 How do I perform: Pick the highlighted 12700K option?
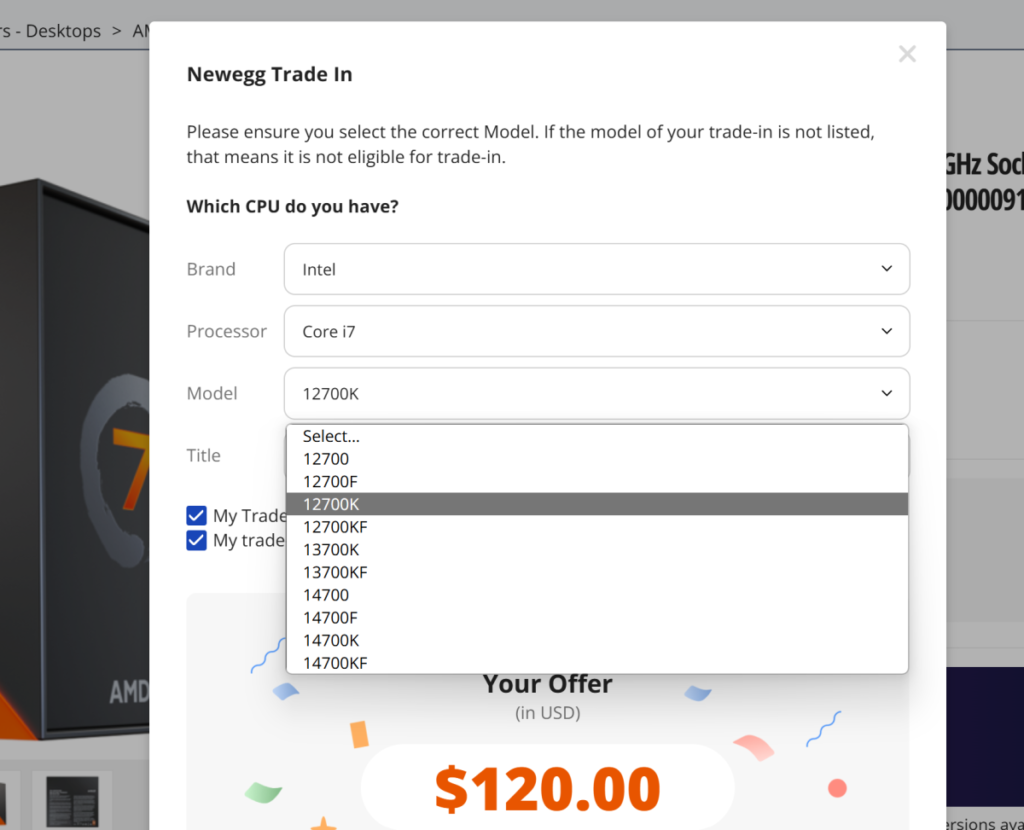tap(597, 504)
